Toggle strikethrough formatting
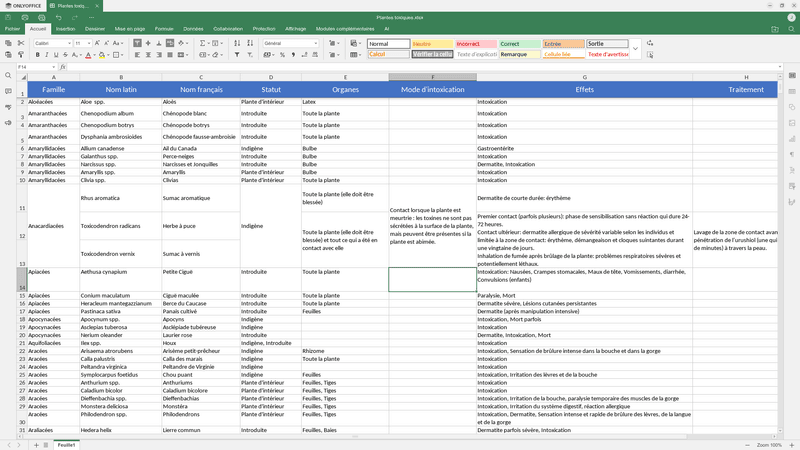 (65, 55)
